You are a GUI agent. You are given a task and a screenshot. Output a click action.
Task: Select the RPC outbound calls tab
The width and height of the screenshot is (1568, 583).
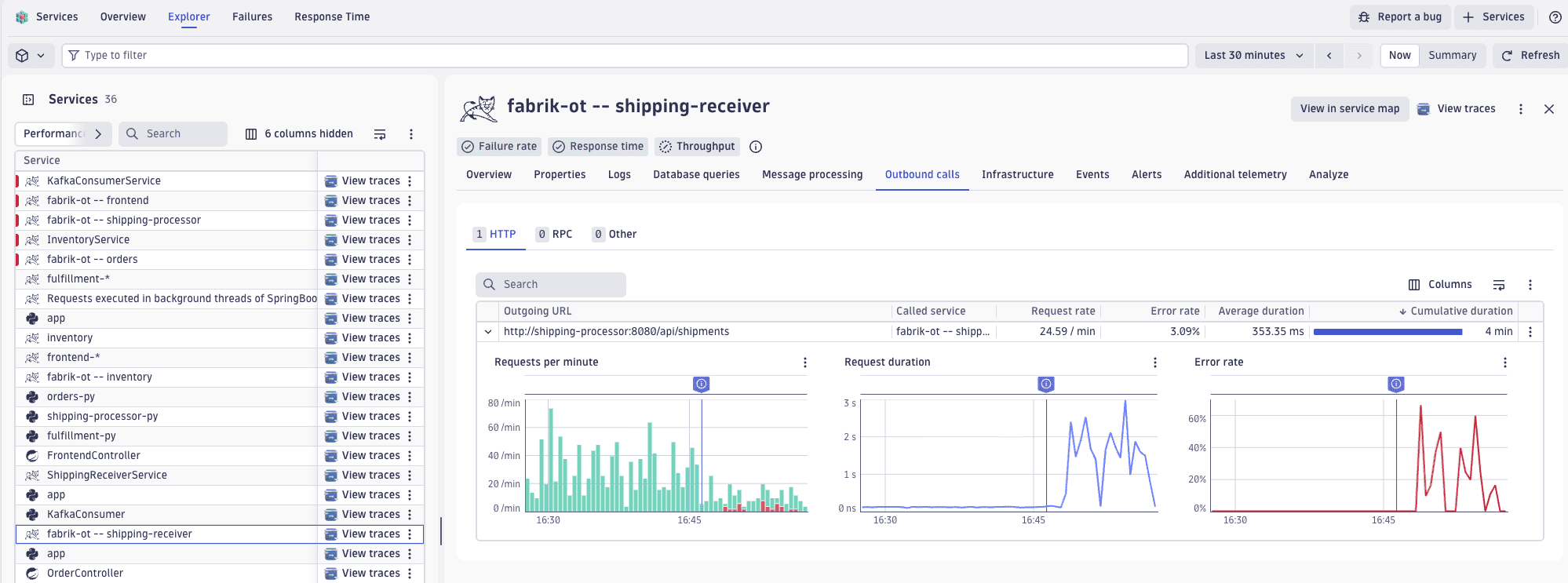pos(554,235)
